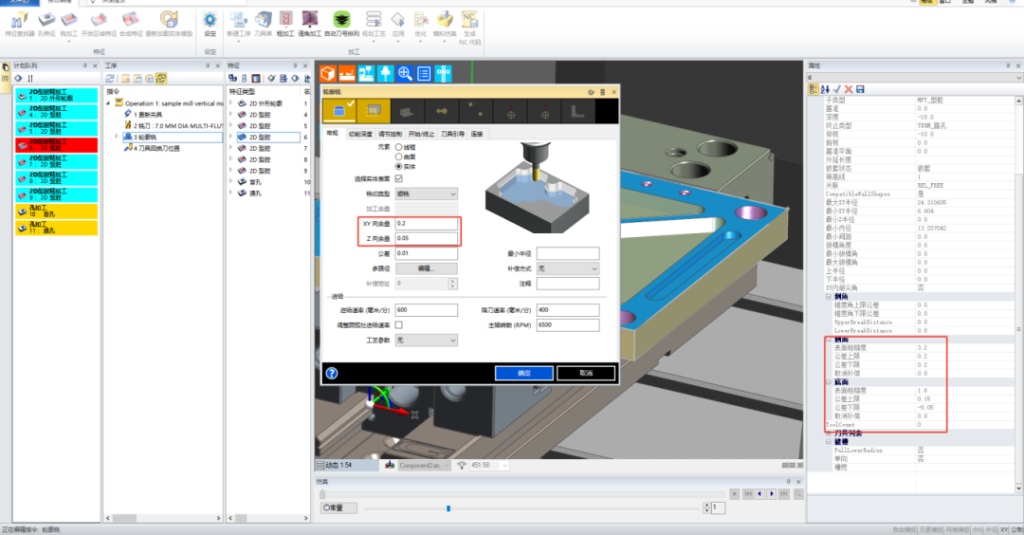
Task: Enable the 调整圆弧处进给速率 checkbox
Action: 400,325
